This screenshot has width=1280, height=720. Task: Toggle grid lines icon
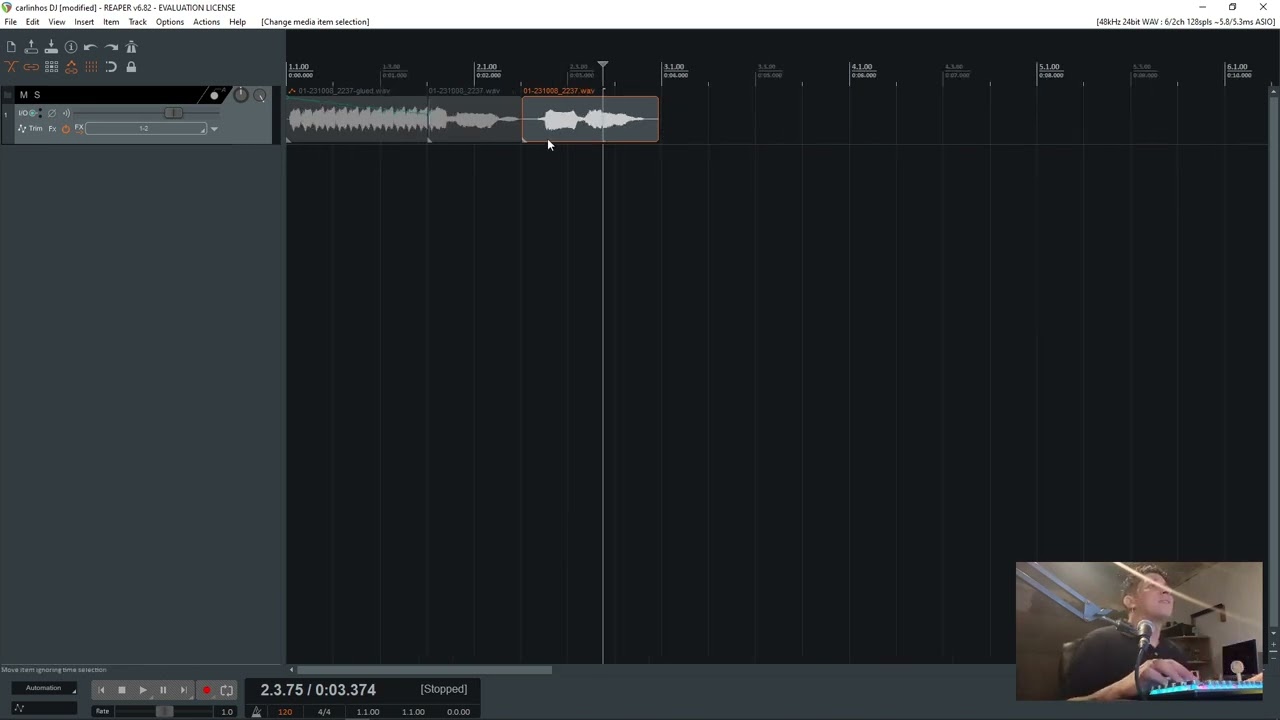(91, 67)
